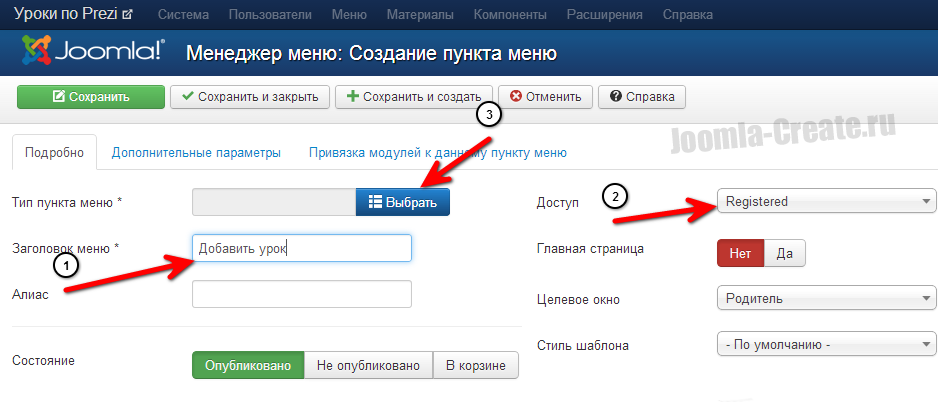Open the Расширения top menu
Viewport: 938px width, 402px height.
pos(606,16)
